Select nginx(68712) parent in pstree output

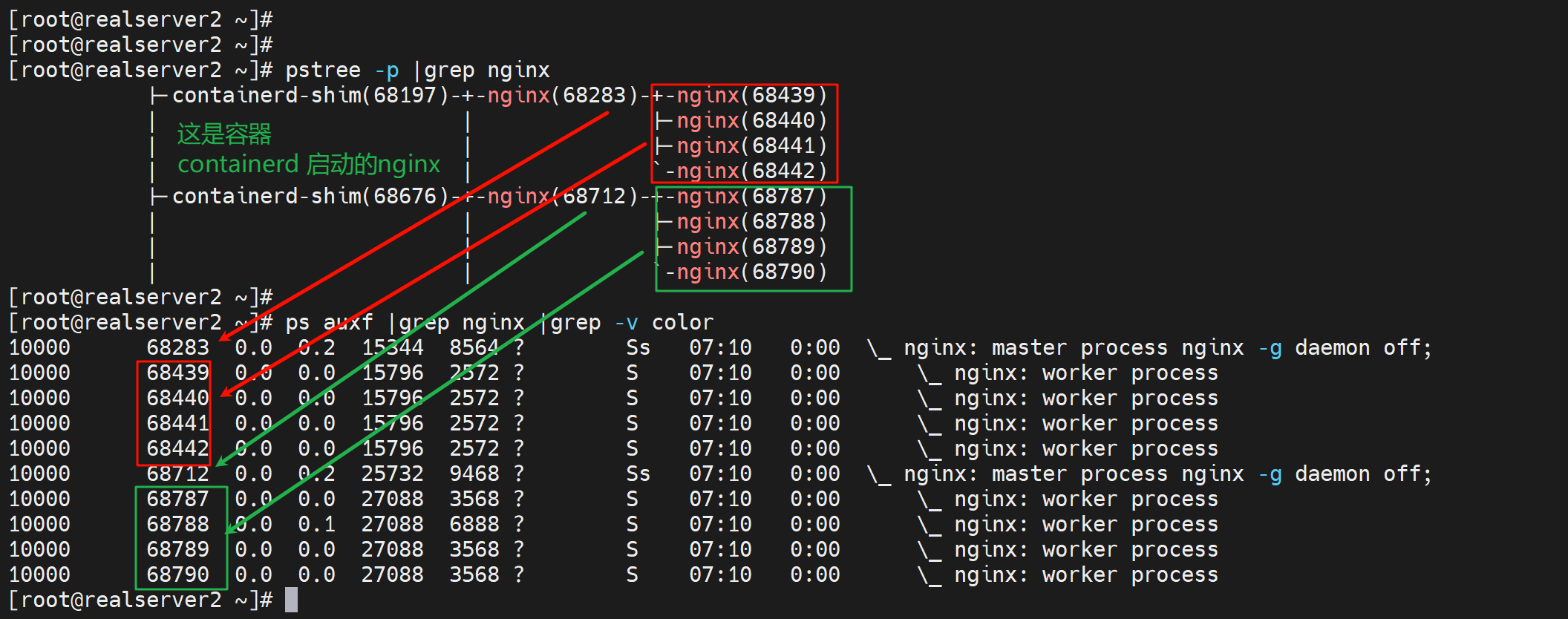click(x=562, y=197)
